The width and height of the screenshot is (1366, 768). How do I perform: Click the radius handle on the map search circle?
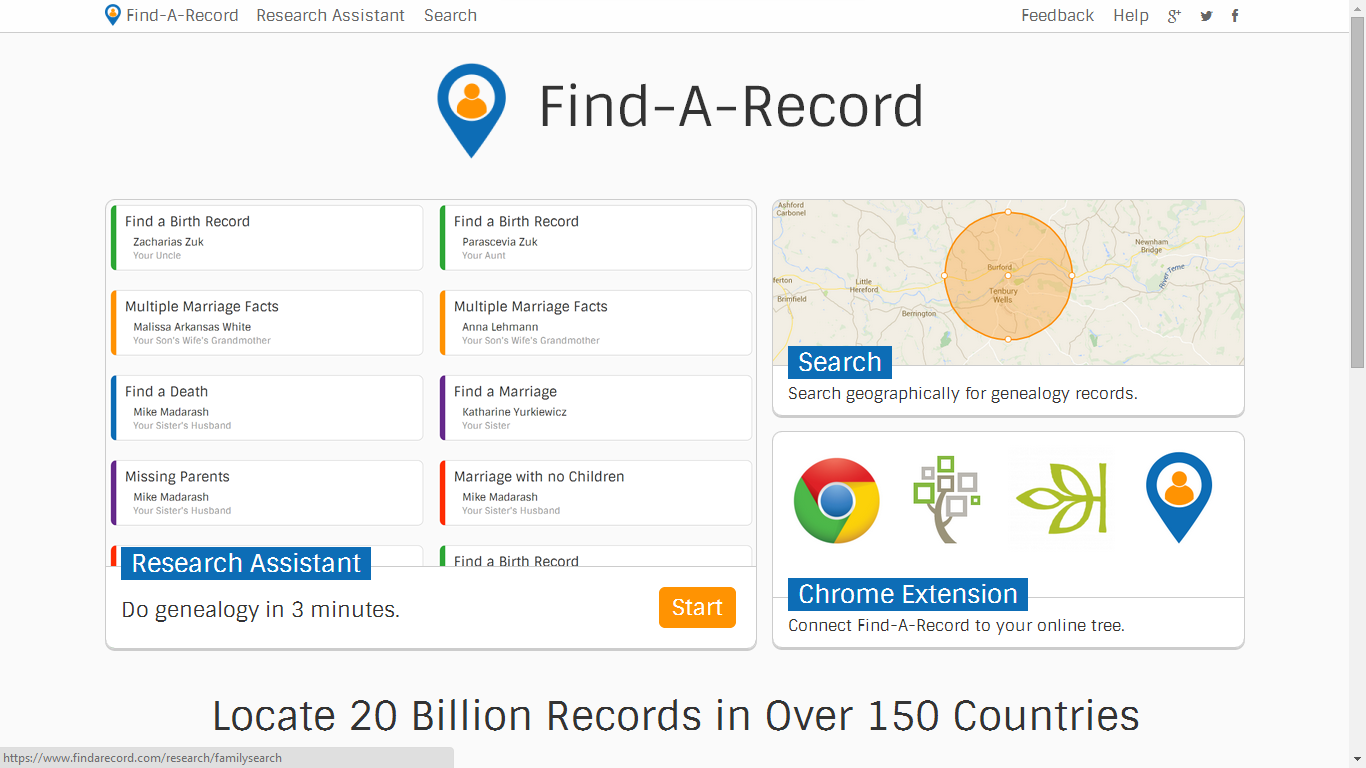tap(1071, 277)
